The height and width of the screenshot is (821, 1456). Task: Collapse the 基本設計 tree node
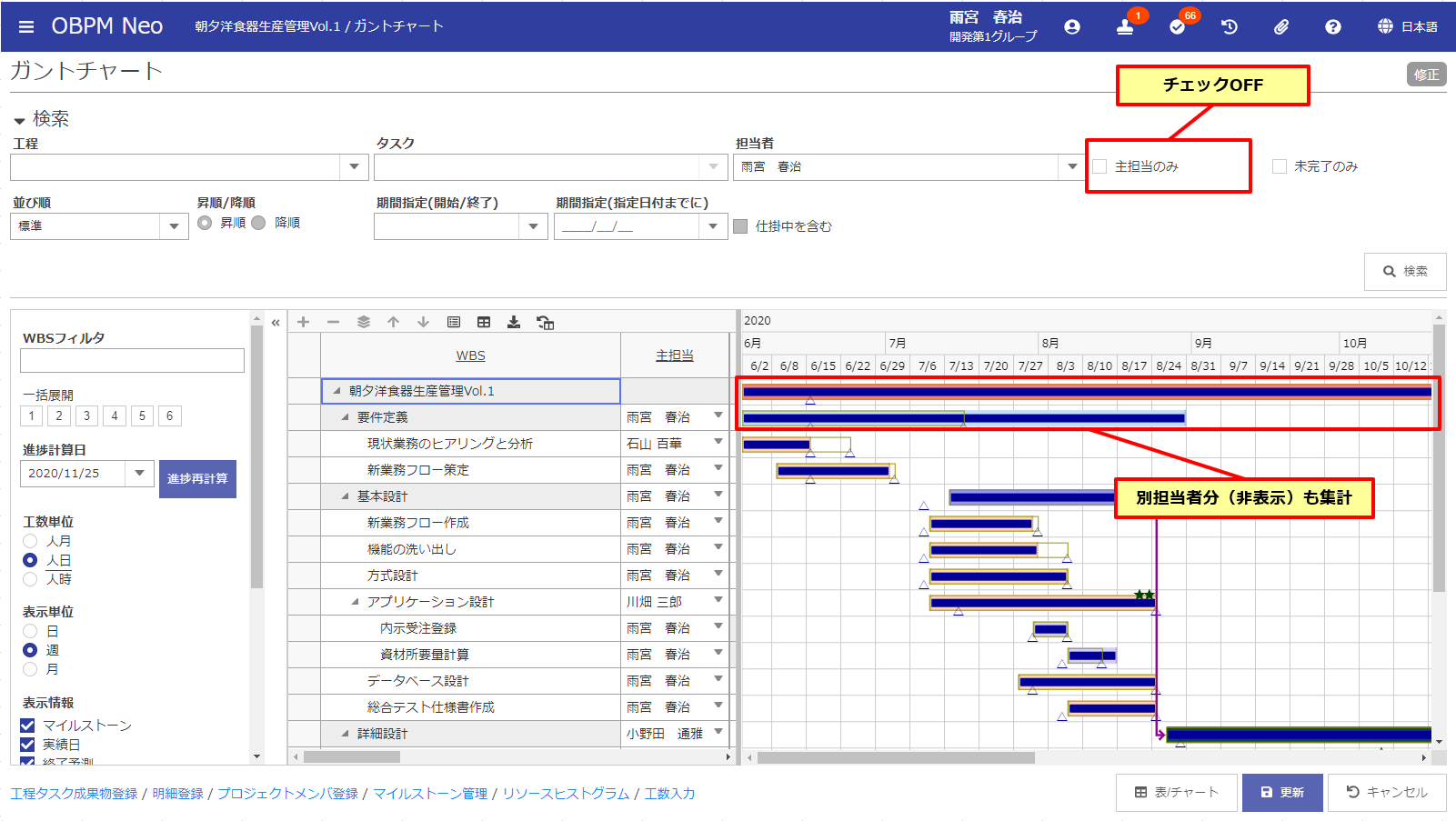coord(346,496)
